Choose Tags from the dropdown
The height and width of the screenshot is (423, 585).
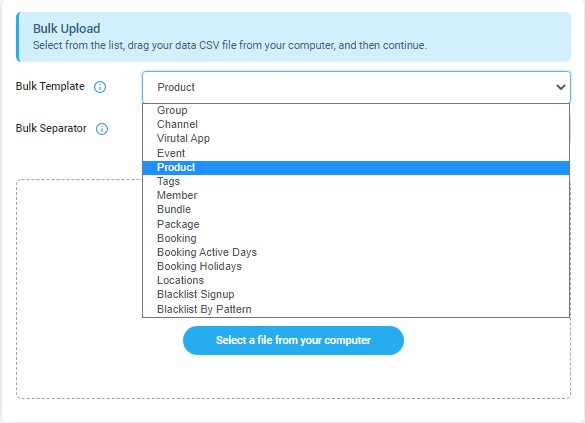356,181
